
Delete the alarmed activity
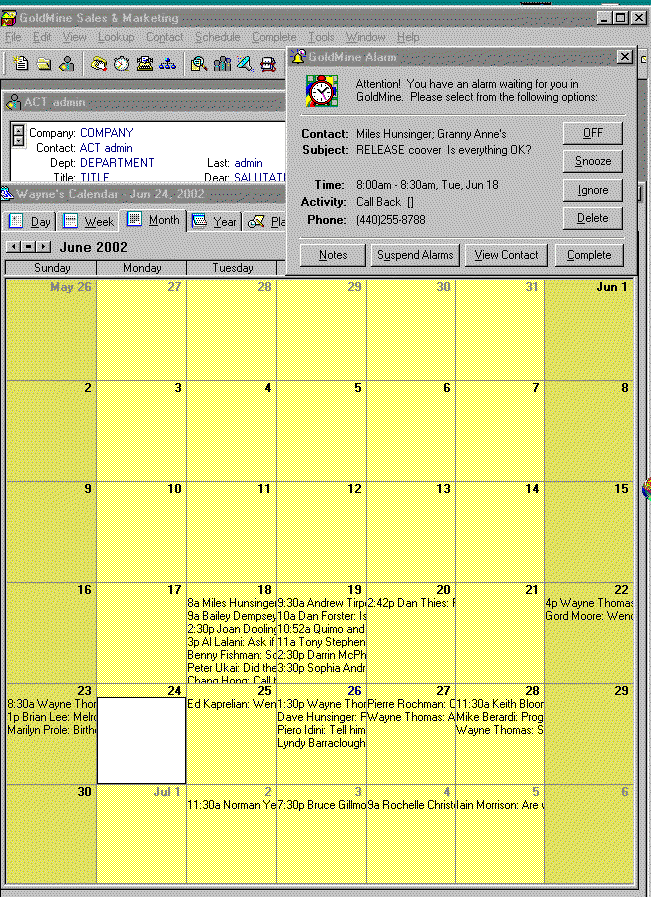593,218
